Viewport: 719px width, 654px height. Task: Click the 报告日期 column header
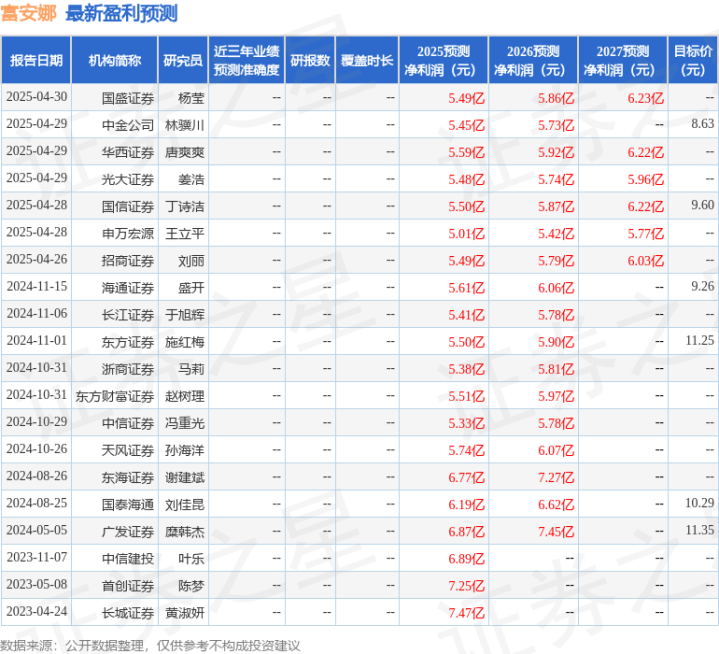36,60
